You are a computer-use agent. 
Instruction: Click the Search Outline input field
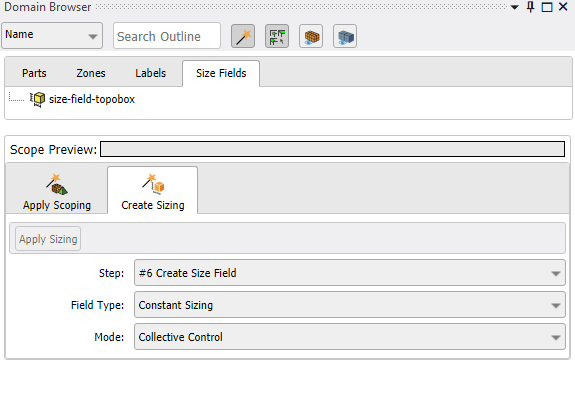tap(167, 36)
